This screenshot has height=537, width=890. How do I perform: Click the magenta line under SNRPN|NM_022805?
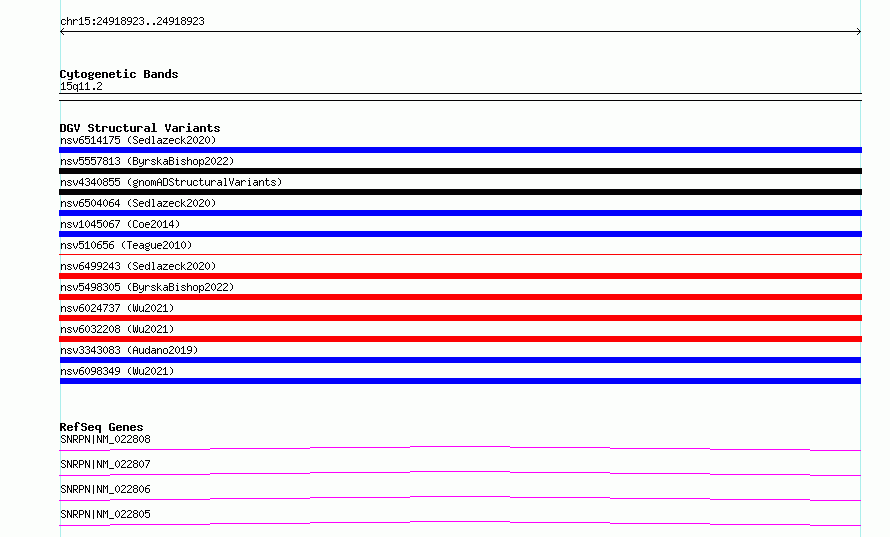pyautogui.click(x=460, y=523)
